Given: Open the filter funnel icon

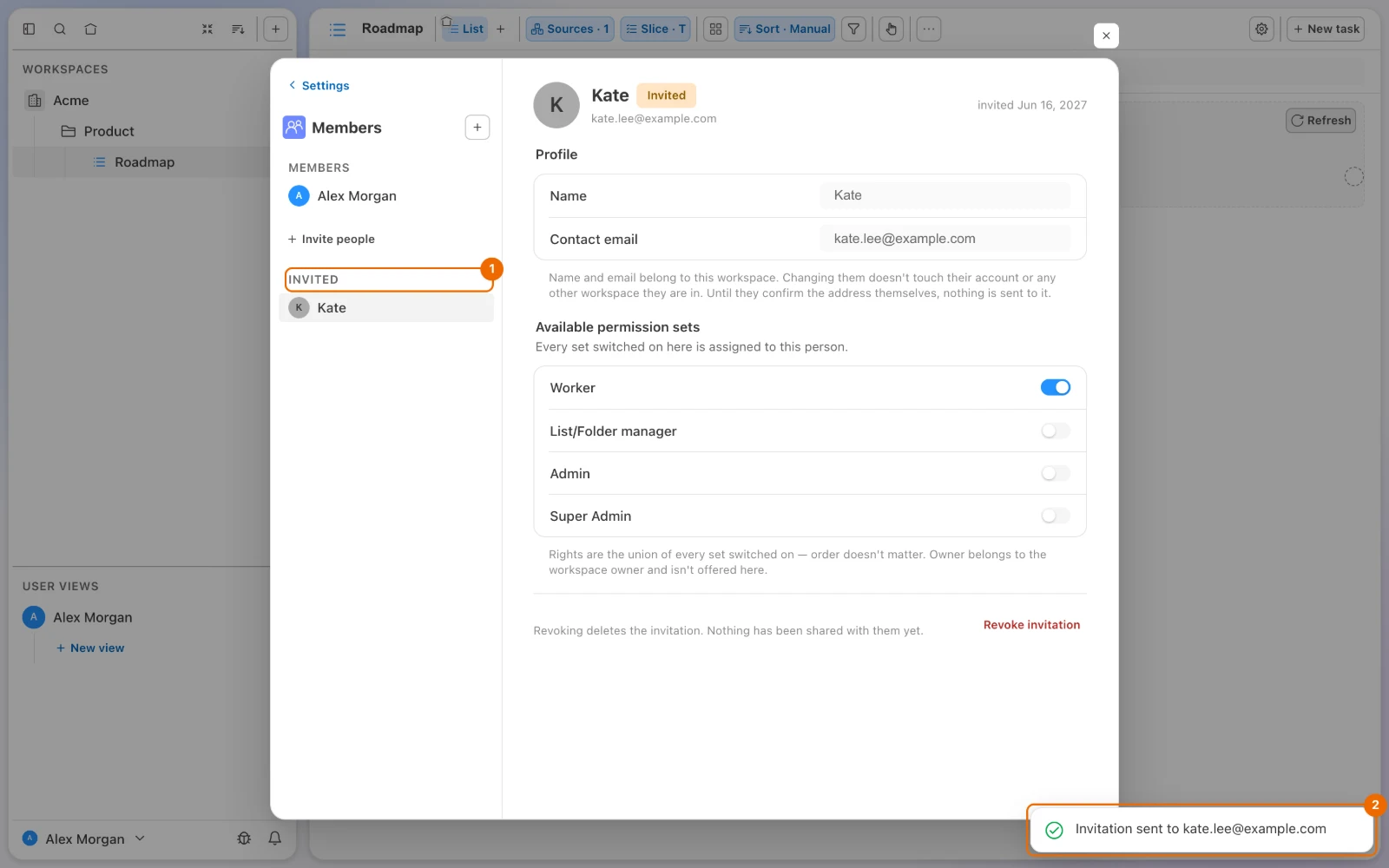Looking at the screenshot, I should [854, 29].
